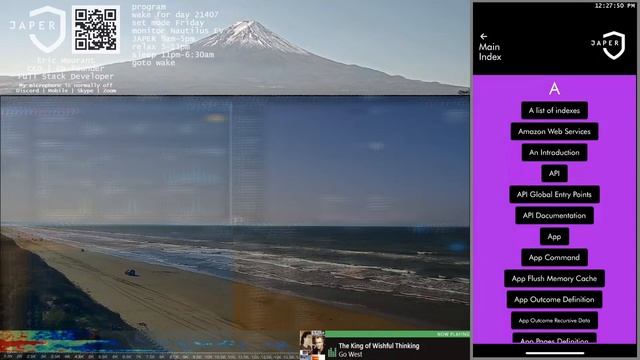
Task: Click the JAPER shield logo on stream overlay
Action: pos(38,29)
